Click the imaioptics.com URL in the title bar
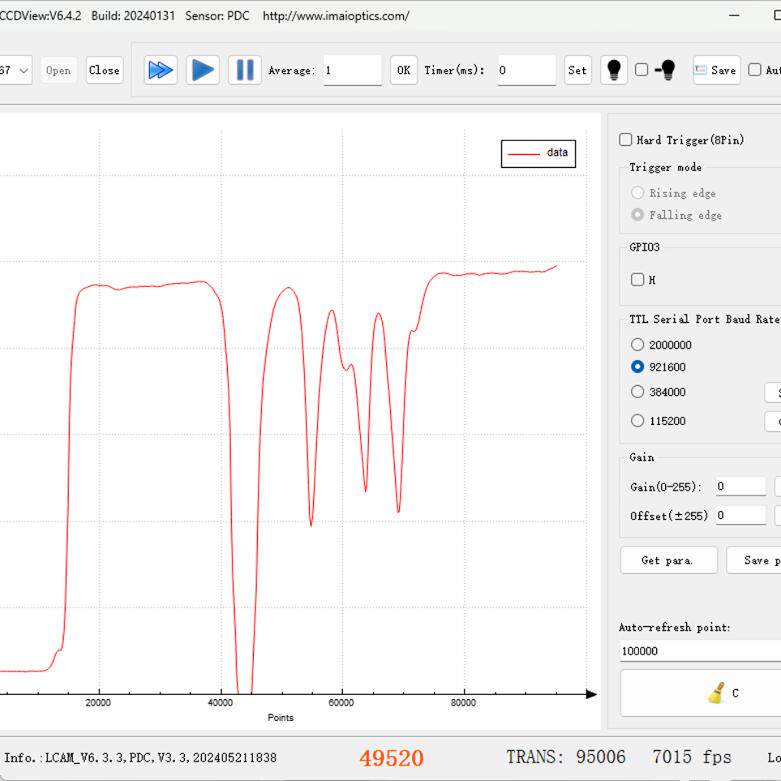The width and height of the screenshot is (781, 781). pos(336,15)
